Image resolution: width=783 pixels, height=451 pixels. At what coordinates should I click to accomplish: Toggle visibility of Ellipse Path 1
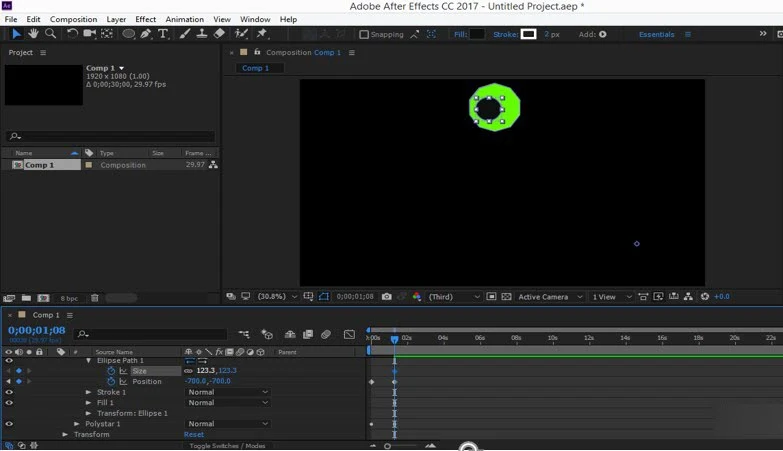point(9,360)
